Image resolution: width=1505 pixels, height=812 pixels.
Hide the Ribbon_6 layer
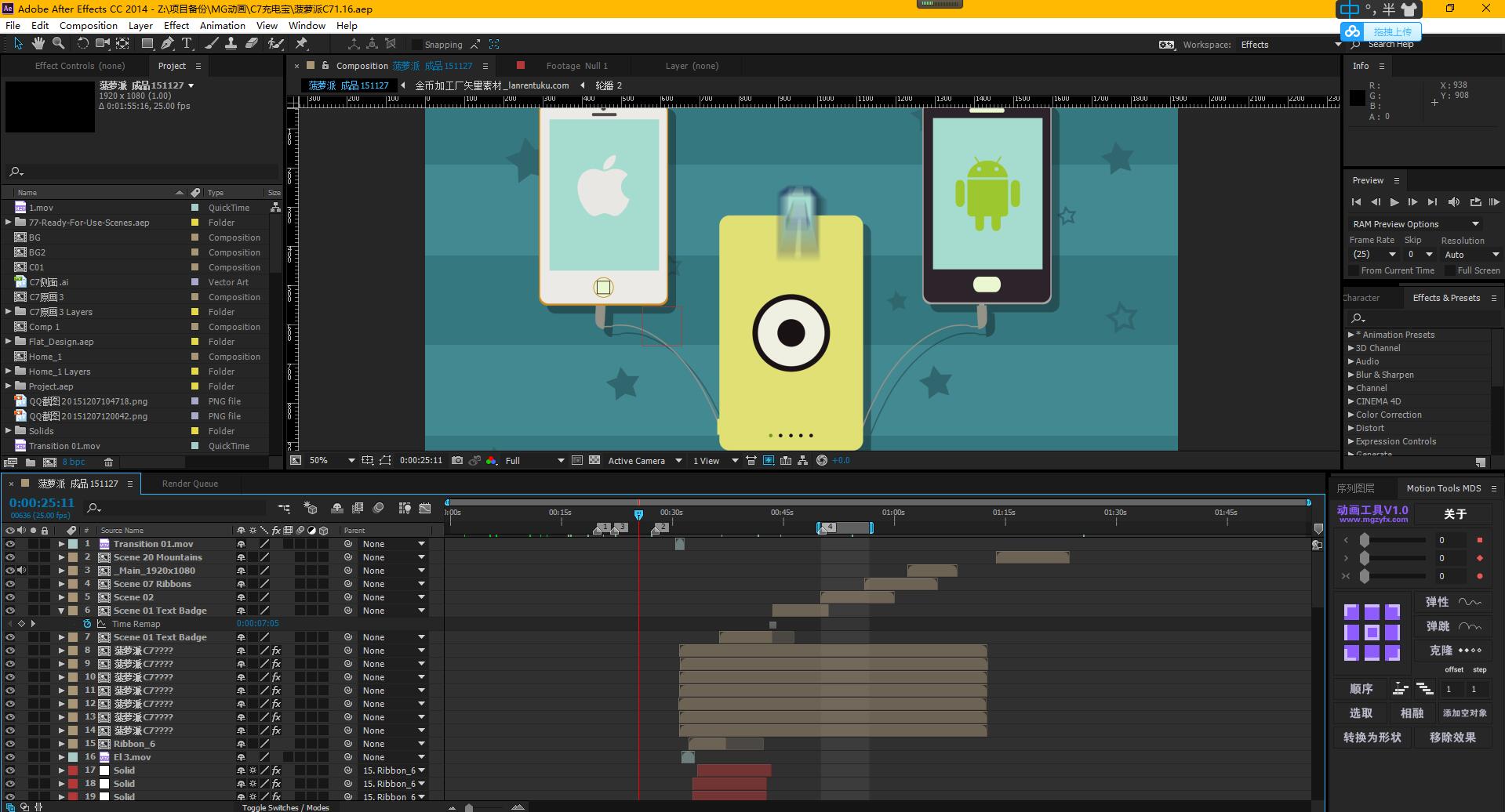coord(10,744)
